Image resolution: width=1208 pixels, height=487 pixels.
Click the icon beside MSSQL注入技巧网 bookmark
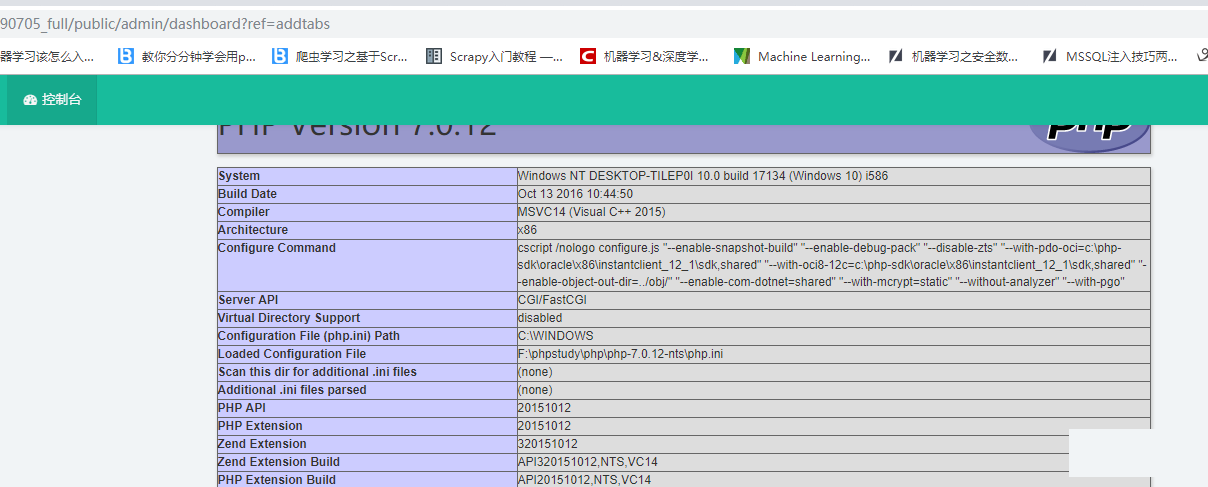point(1049,56)
